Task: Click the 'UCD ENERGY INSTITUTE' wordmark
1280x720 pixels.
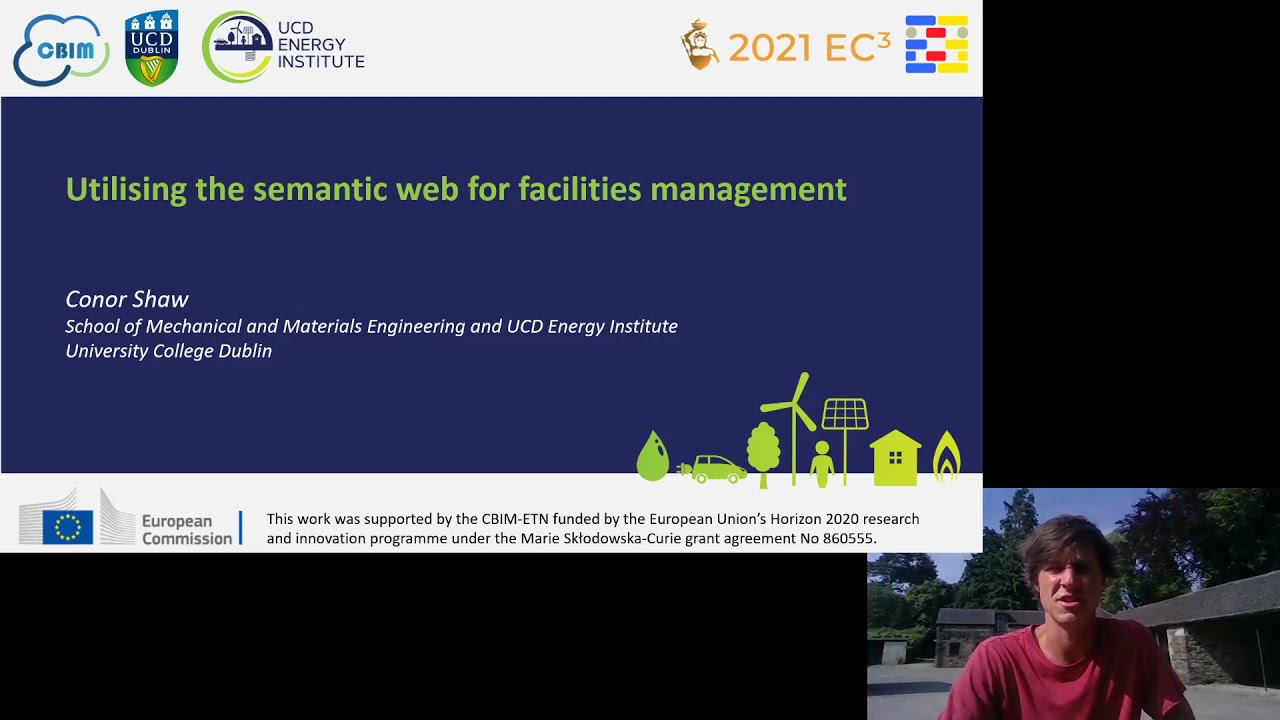Action: pyautogui.click(x=320, y=45)
